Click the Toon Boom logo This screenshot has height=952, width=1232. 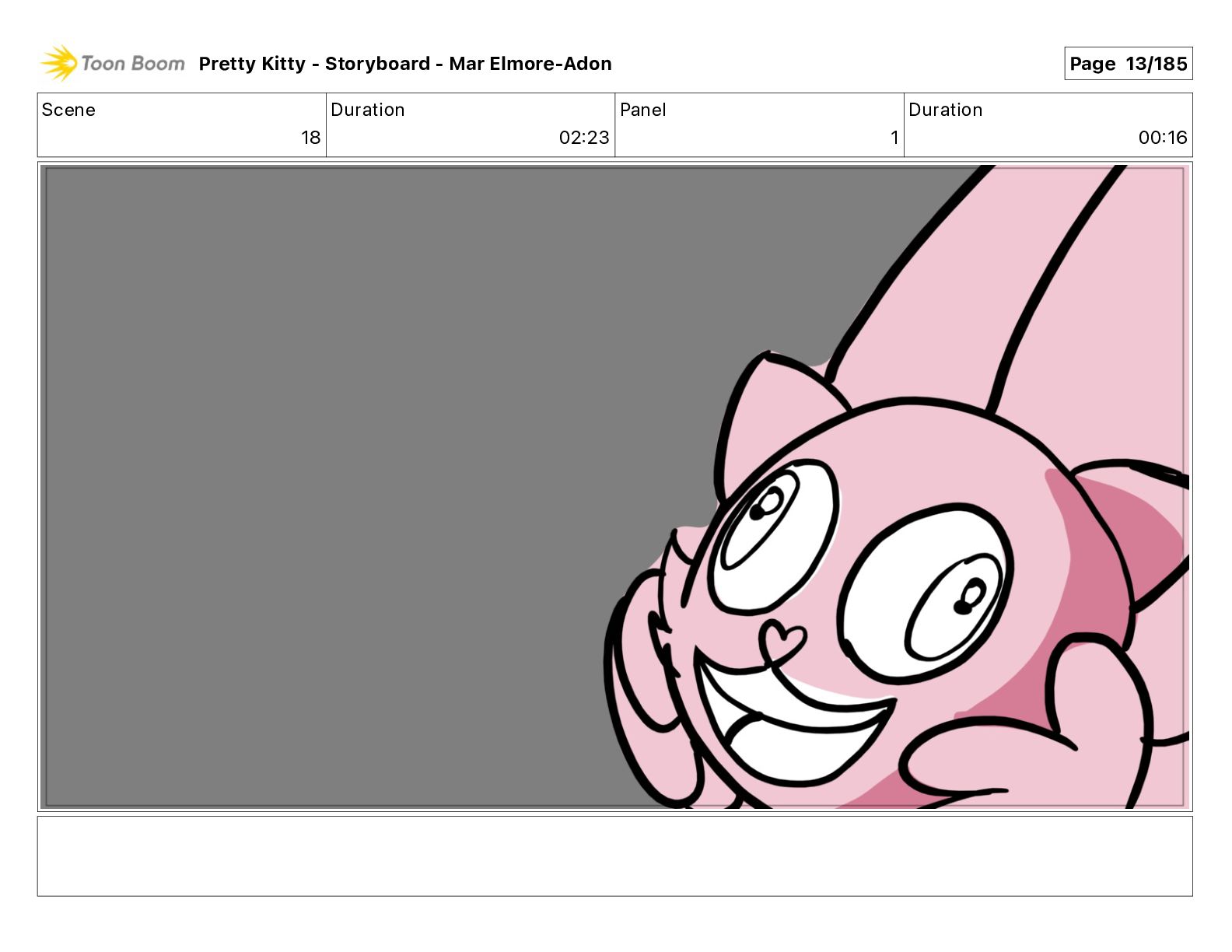pos(113,63)
